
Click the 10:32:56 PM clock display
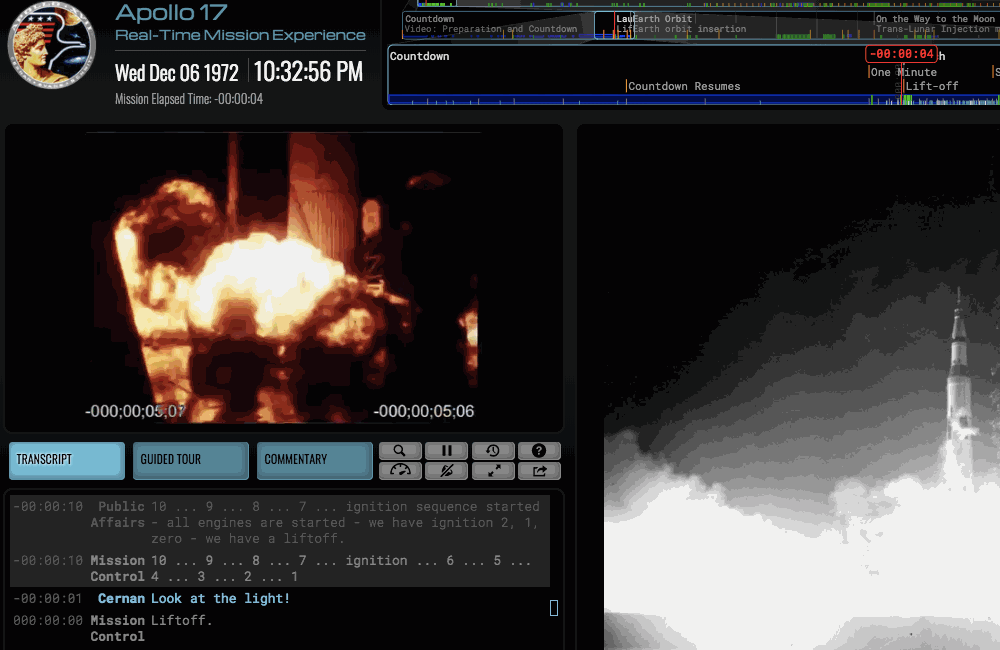(x=308, y=71)
